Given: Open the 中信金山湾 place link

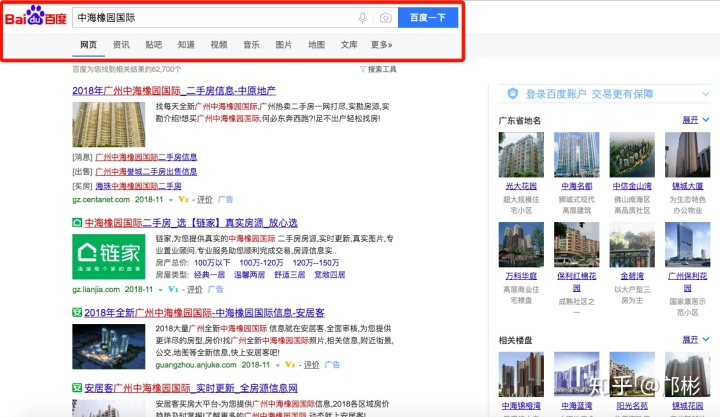Looking at the screenshot, I should click(632, 186).
